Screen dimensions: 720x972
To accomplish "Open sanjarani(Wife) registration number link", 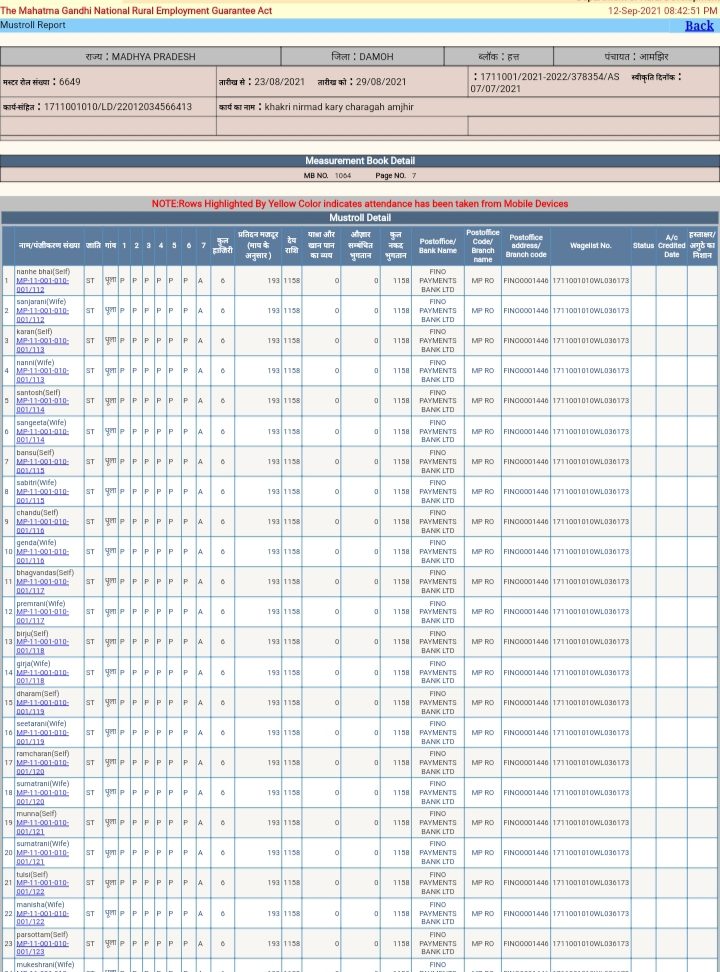I will [x=42, y=315].
